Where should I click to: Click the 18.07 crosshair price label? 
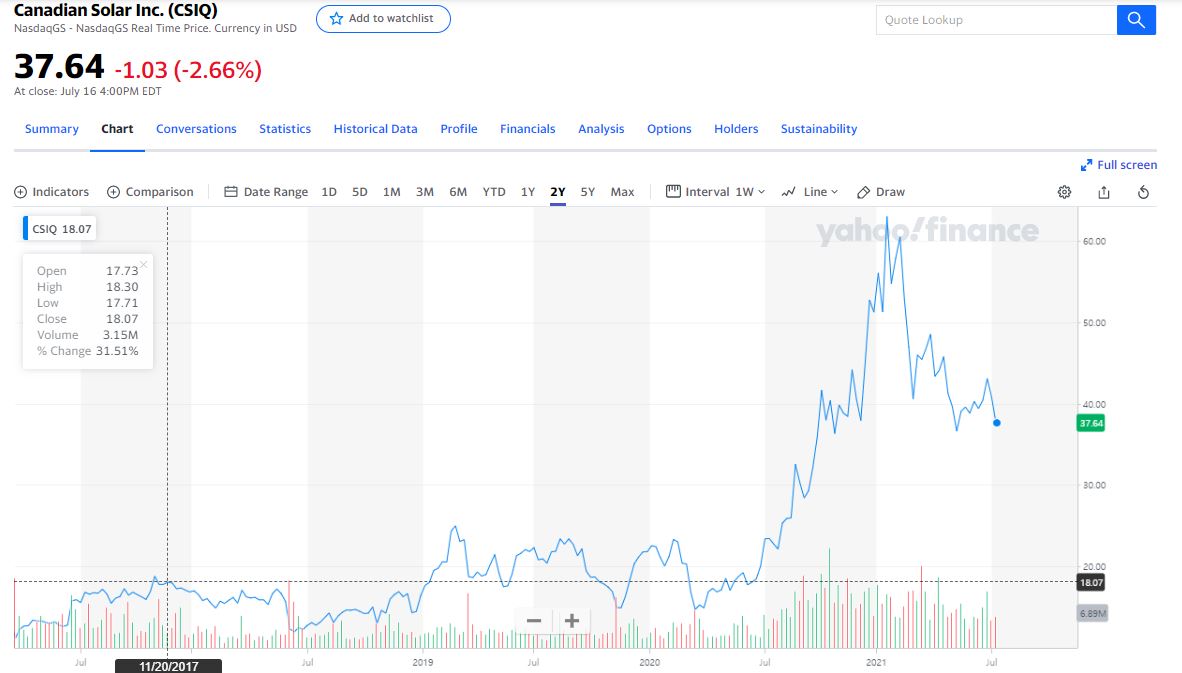coord(1091,583)
